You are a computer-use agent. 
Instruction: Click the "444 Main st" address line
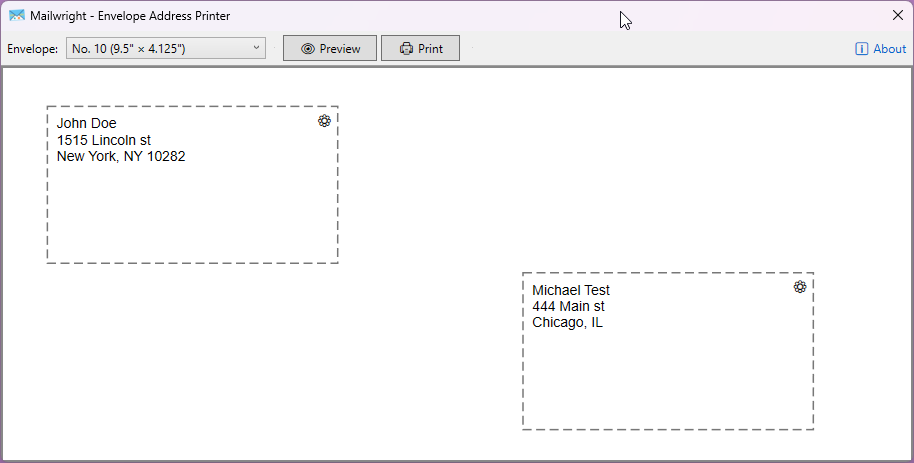click(x=568, y=306)
